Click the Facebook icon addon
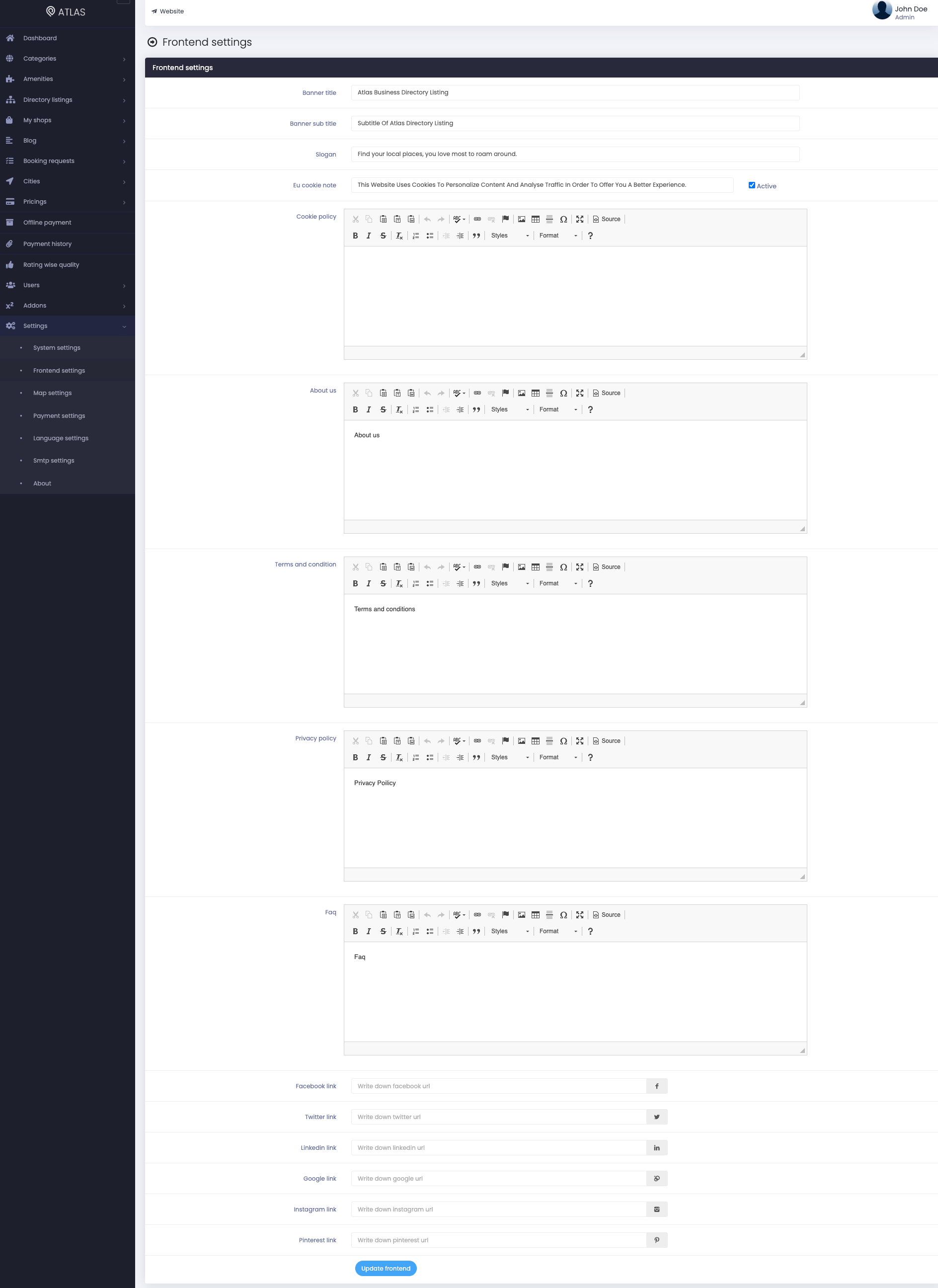The image size is (938, 1288). point(657,1086)
